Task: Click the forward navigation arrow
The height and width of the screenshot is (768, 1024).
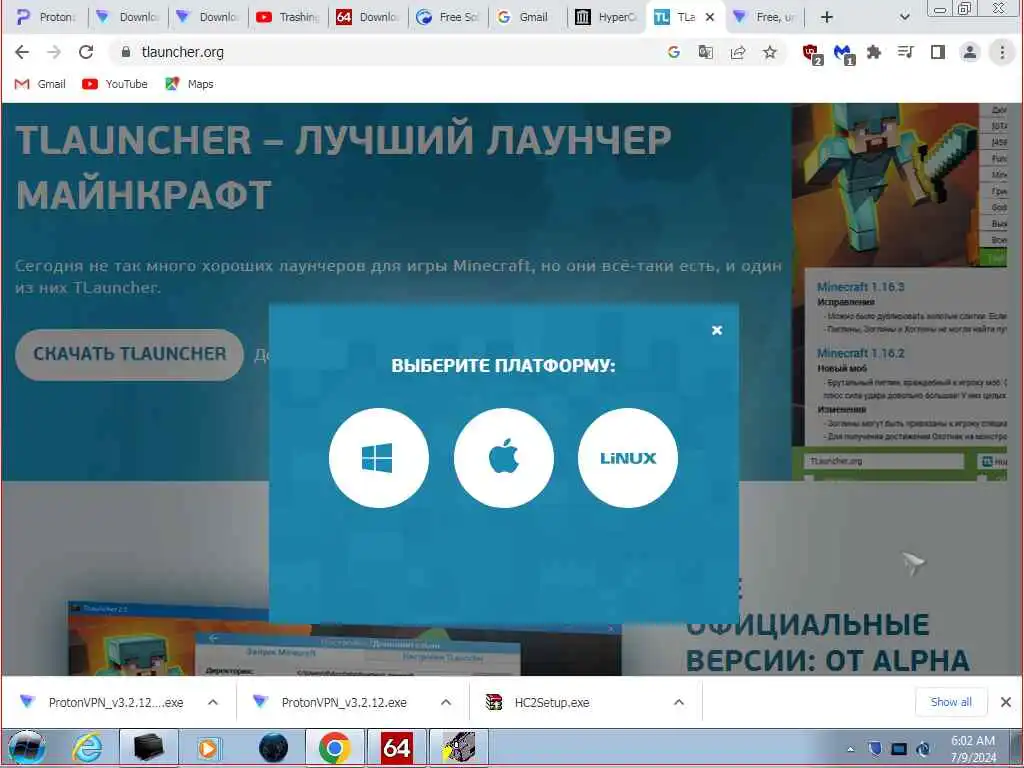Action: click(x=54, y=52)
